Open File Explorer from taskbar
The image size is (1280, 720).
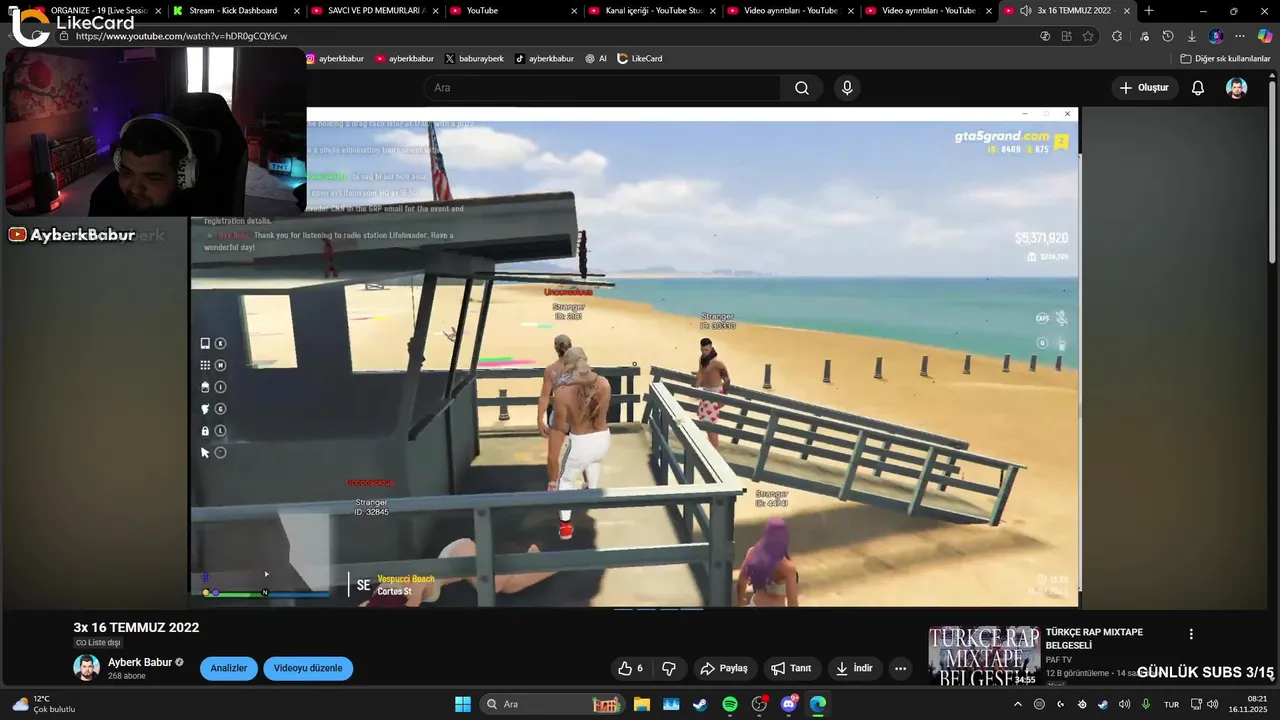(x=641, y=704)
